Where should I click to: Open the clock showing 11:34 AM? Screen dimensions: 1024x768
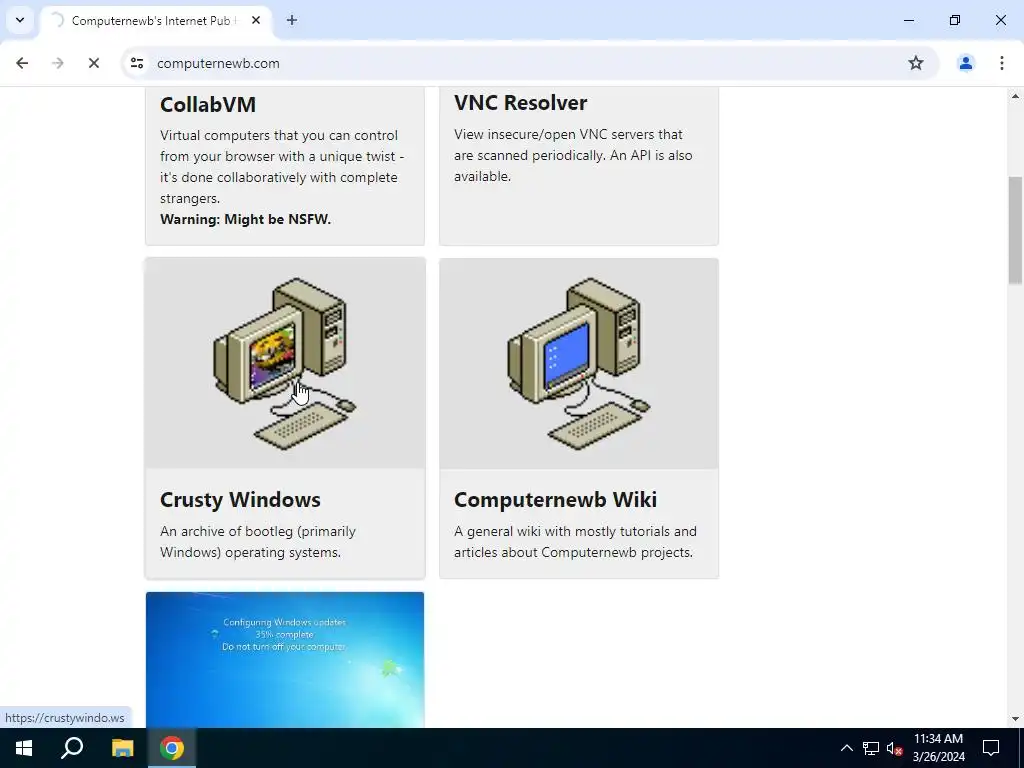[x=938, y=748]
